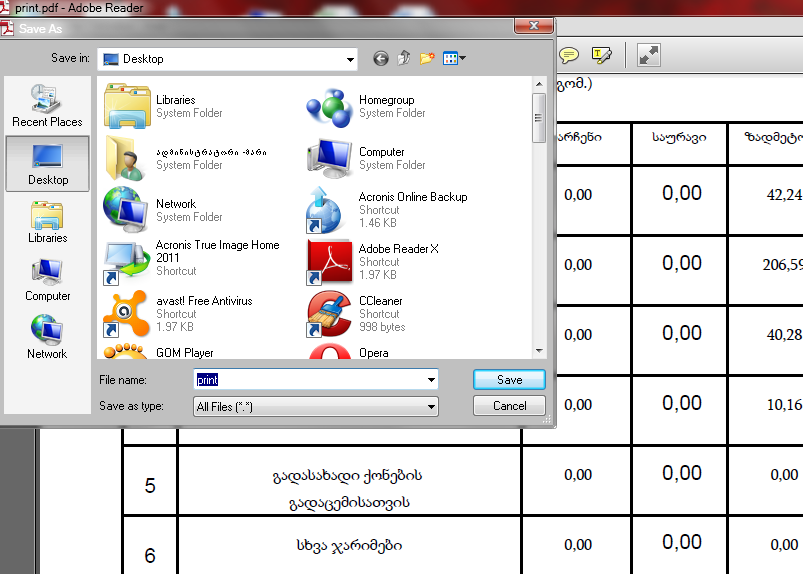The height and width of the screenshot is (574, 803).
Task: Click the Cancel button
Action: [509, 406]
